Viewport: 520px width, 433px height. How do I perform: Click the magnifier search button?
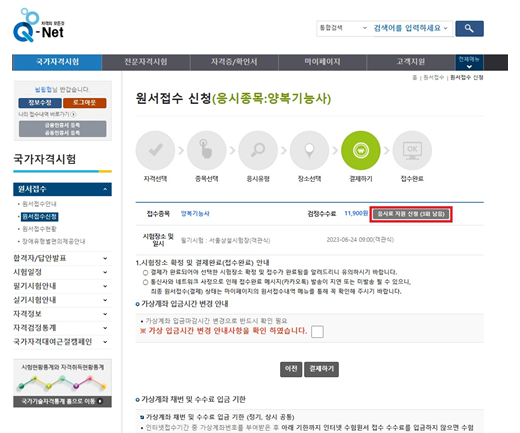tap(469, 29)
